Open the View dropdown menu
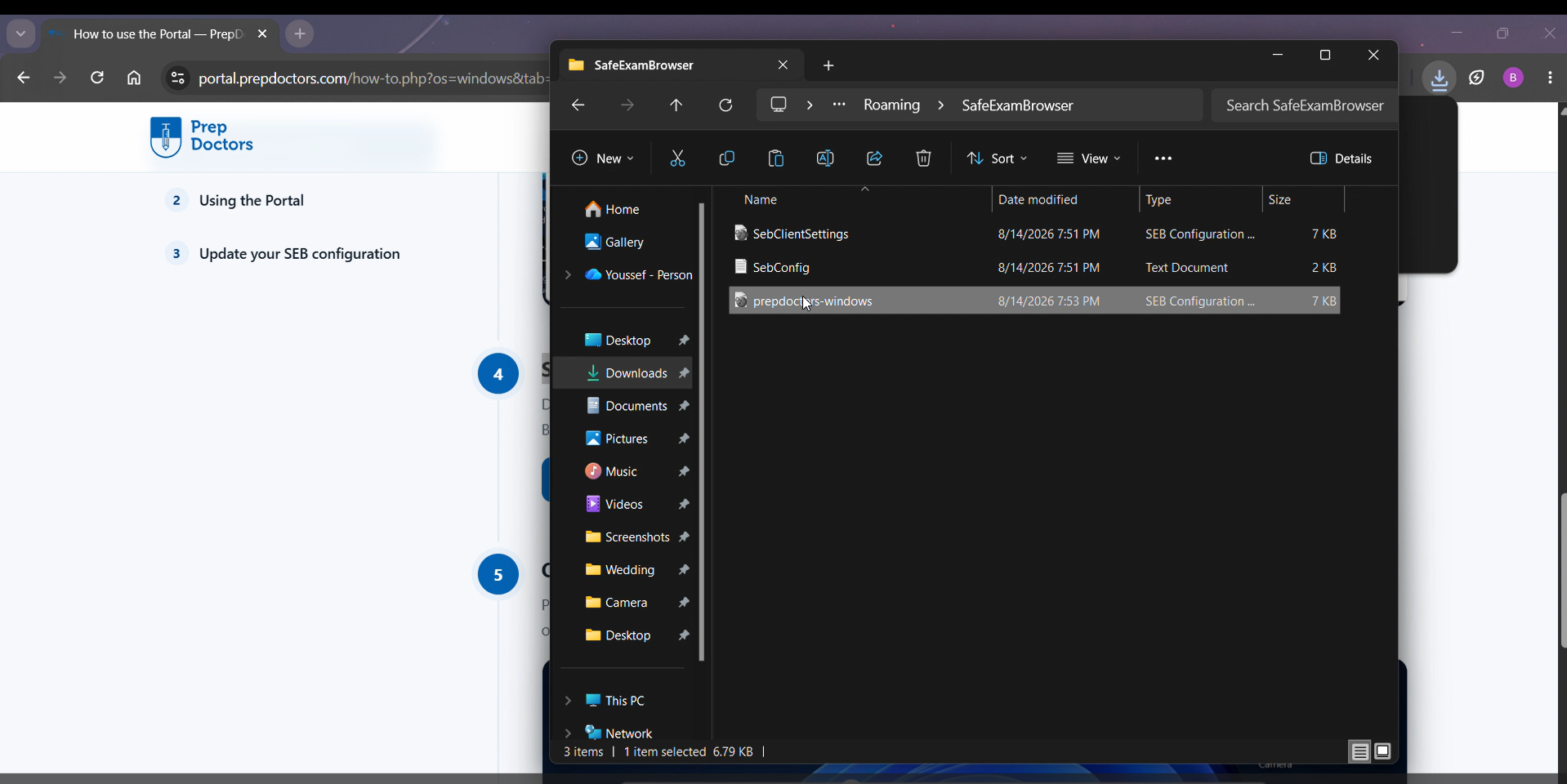This screenshot has width=1567, height=784. click(x=1088, y=158)
